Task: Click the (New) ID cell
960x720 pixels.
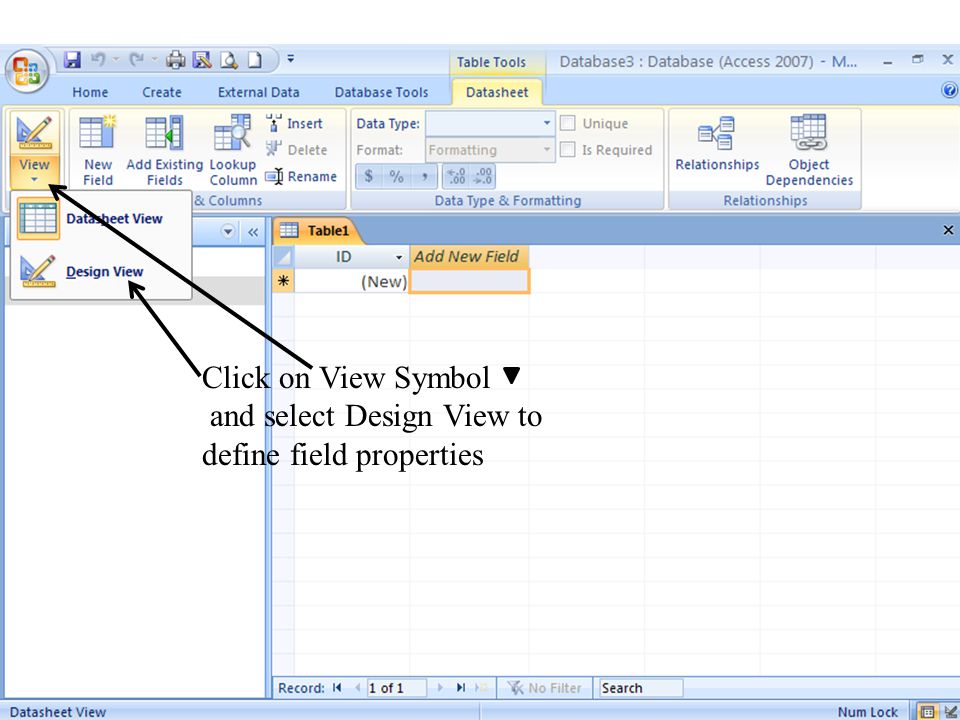Action: pos(351,282)
